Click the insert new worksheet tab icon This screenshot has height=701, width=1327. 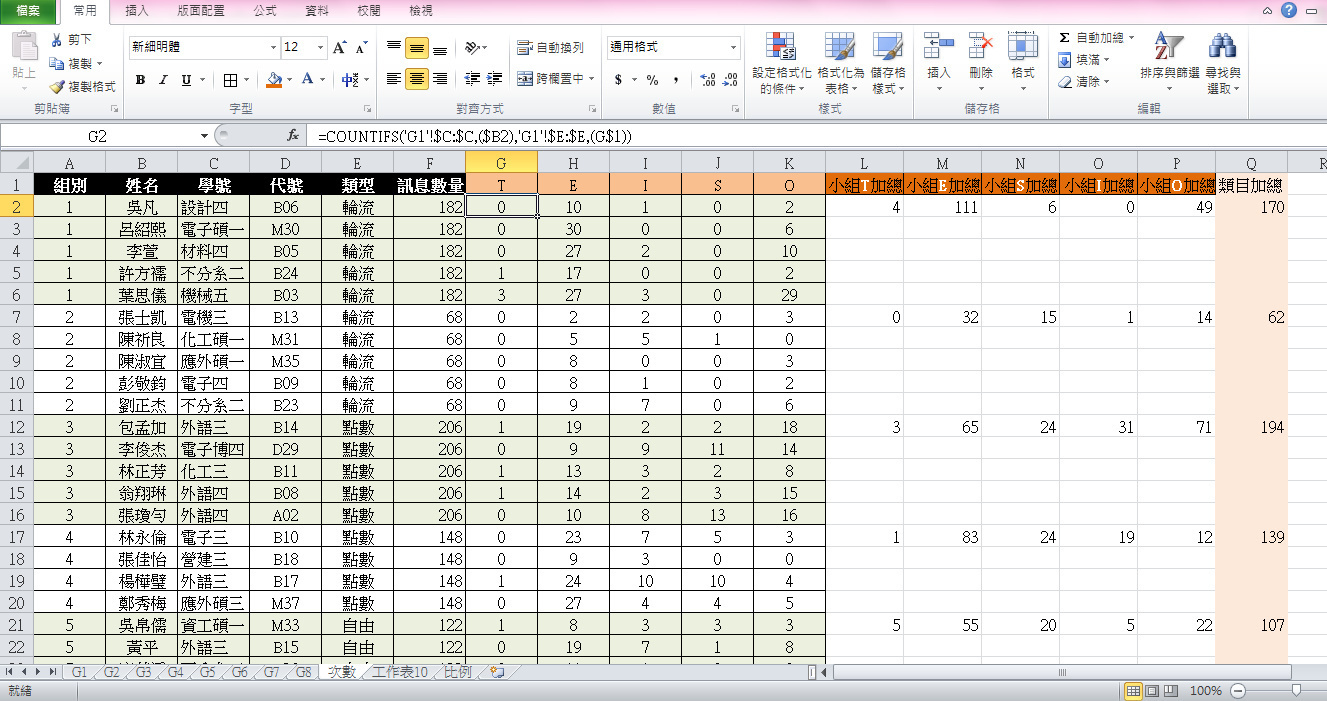497,673
